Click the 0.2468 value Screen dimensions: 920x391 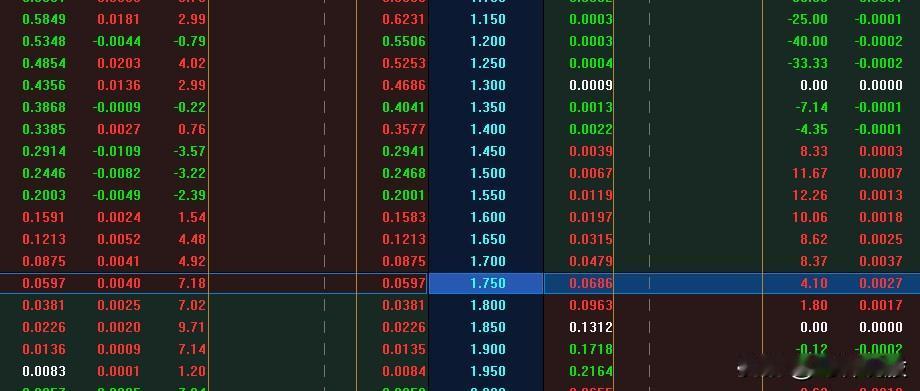pyautogui.click(x=404, y=173)
